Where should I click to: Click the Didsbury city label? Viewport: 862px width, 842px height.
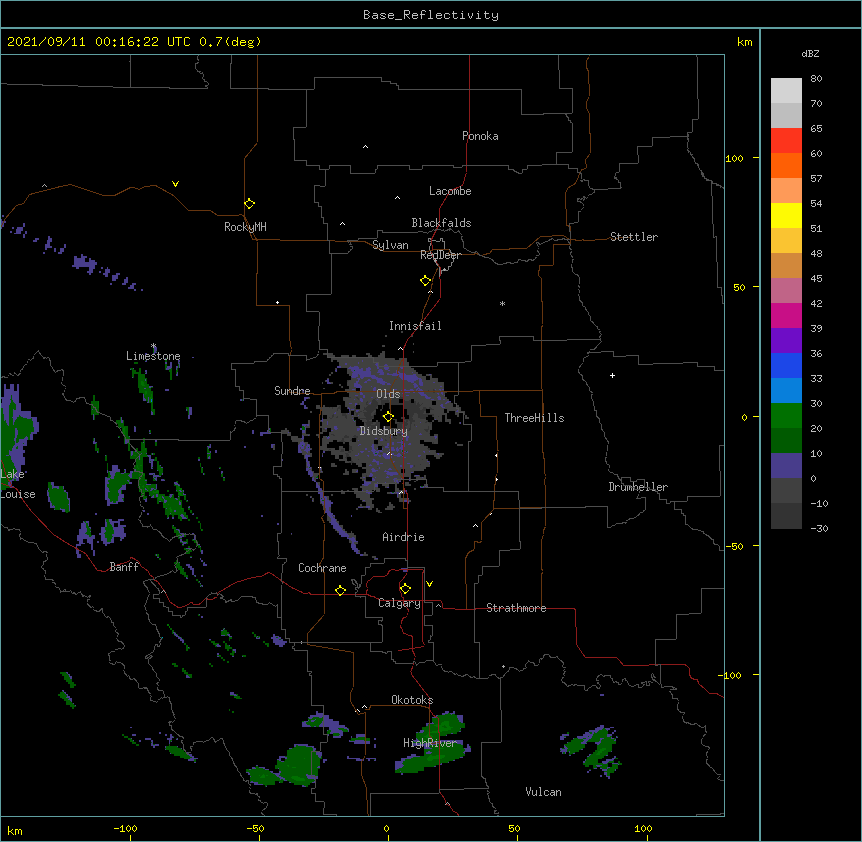(x=384, y=431)
